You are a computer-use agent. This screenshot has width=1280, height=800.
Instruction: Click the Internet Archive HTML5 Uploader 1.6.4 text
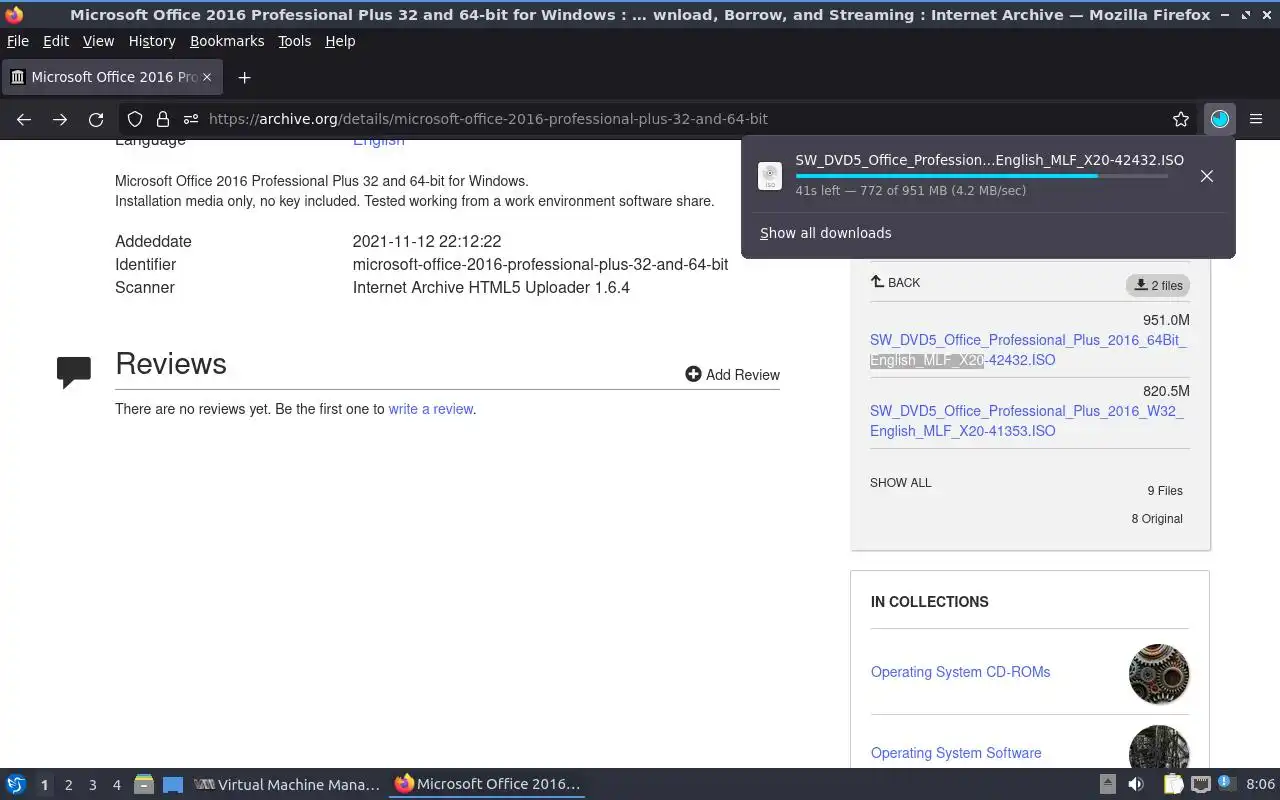pyautogui.click(x=491, y=287)
